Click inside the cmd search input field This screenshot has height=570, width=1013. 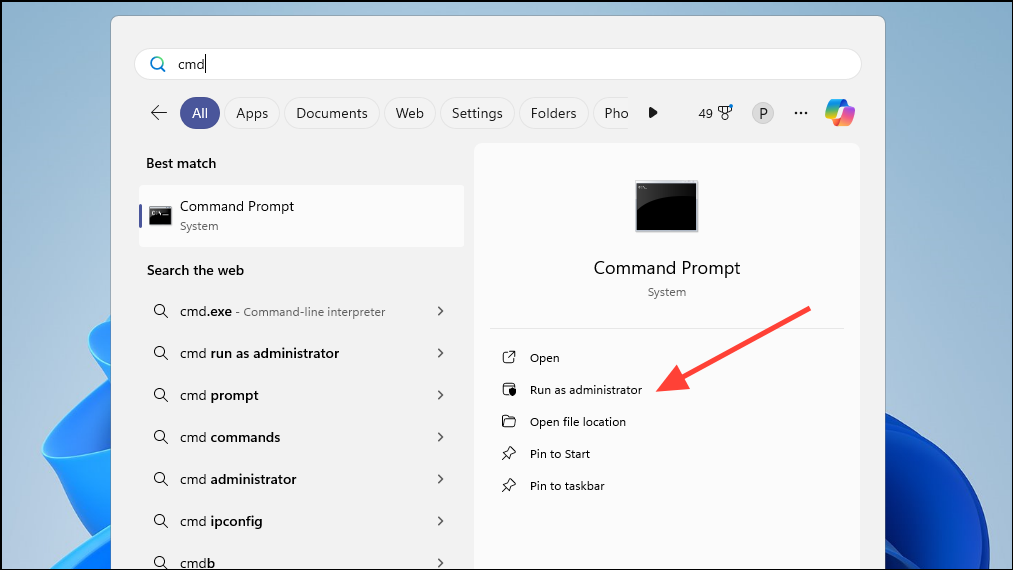point(497,64)
